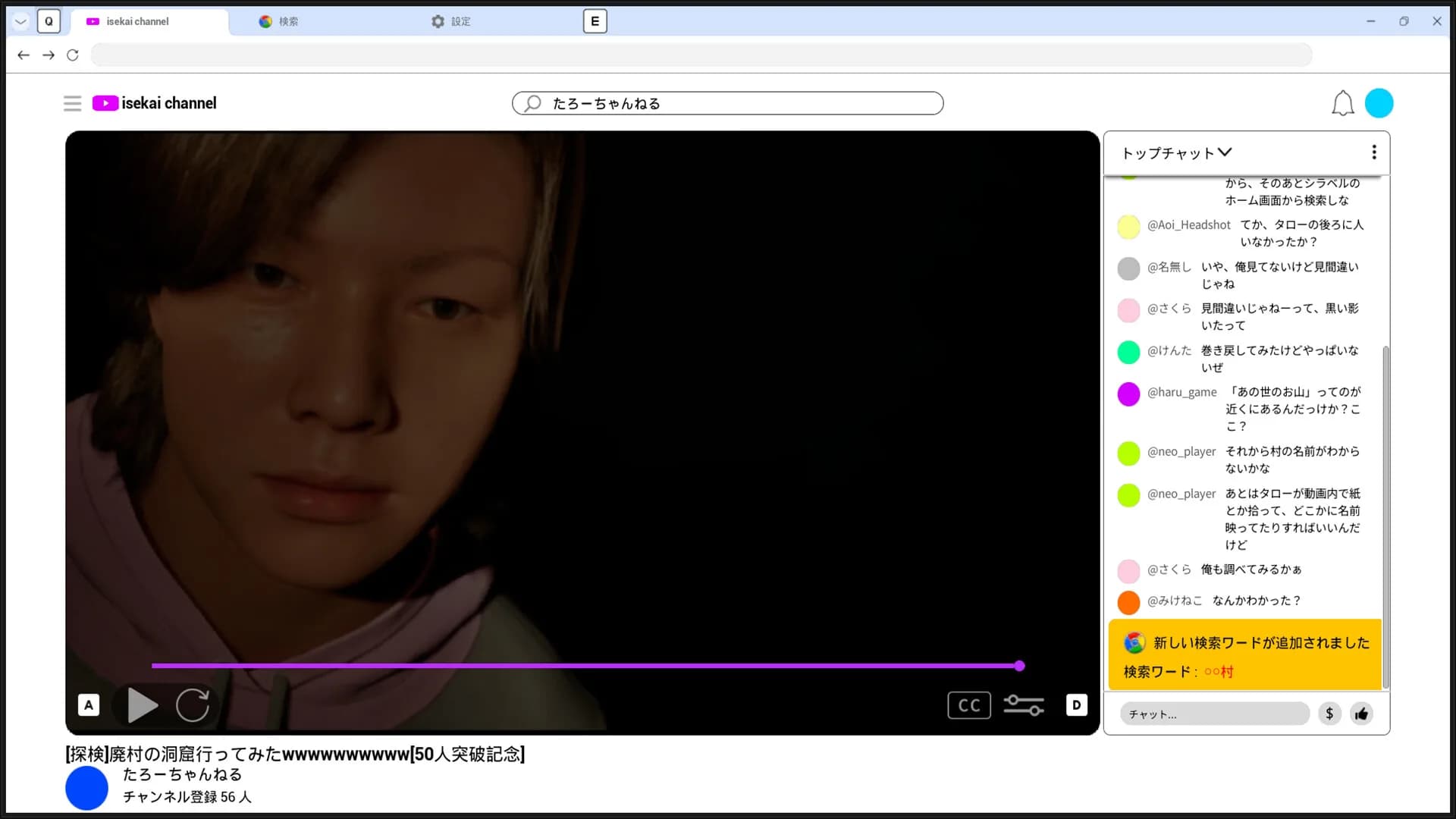Click @neo_player message それから村の名前がわから

1292,460
